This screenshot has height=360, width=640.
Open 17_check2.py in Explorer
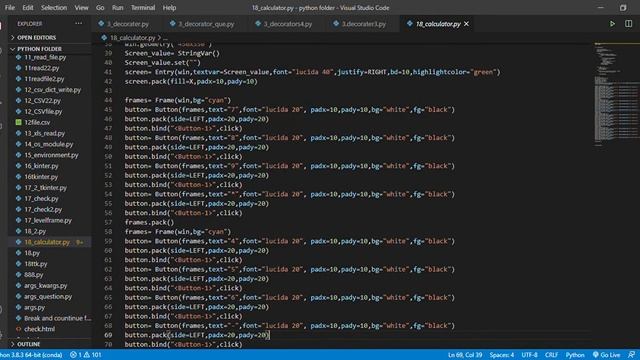(x=43, y=209)
